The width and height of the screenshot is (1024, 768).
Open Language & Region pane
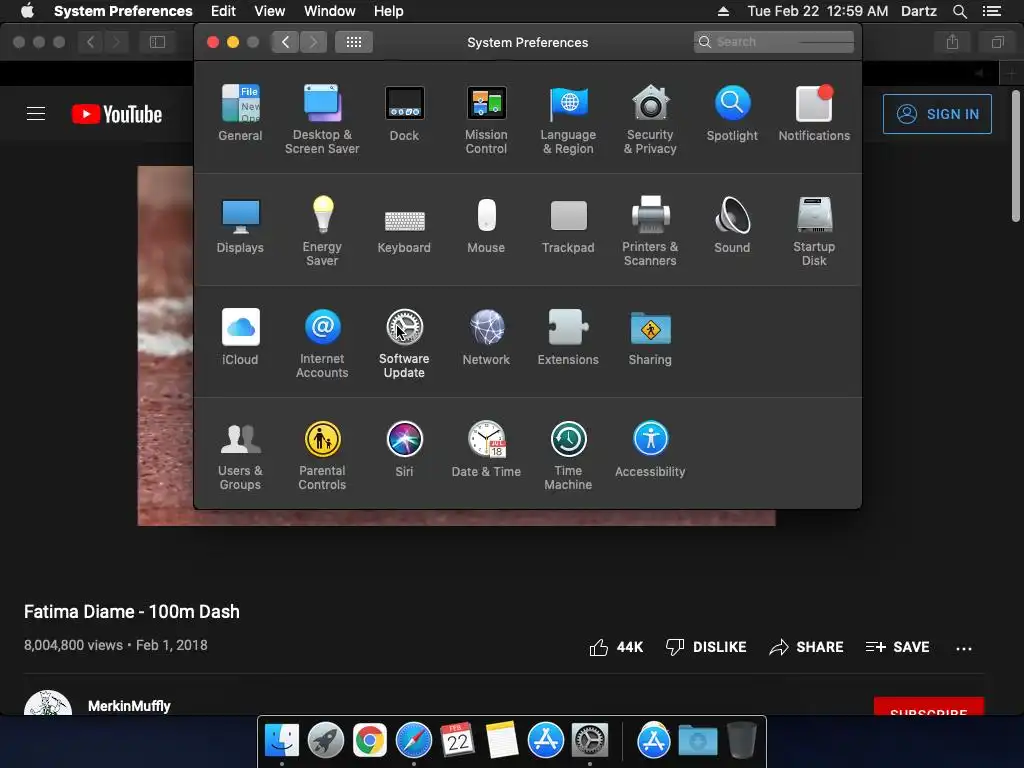[x=568, y=120]
